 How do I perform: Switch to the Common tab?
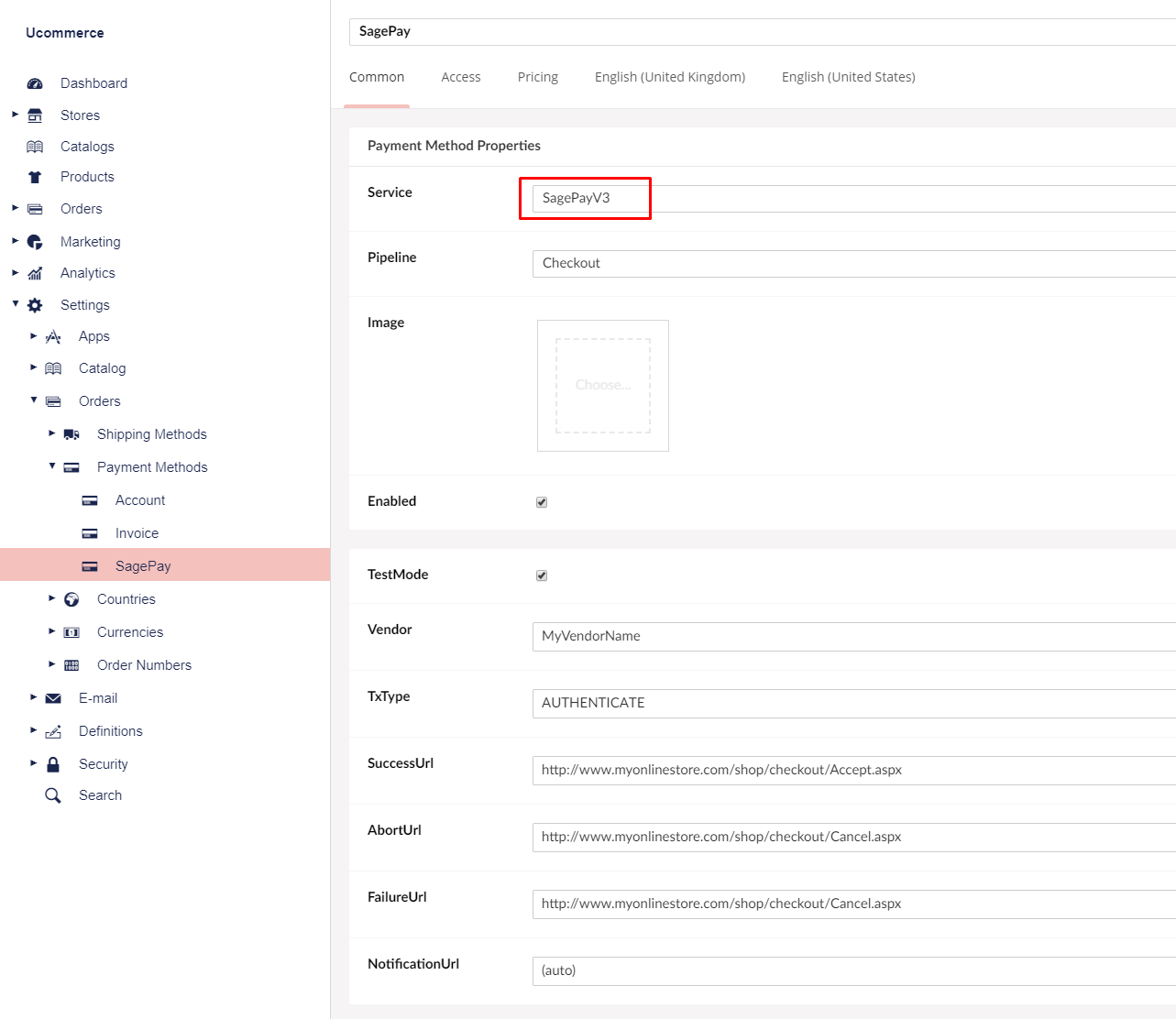377,77
